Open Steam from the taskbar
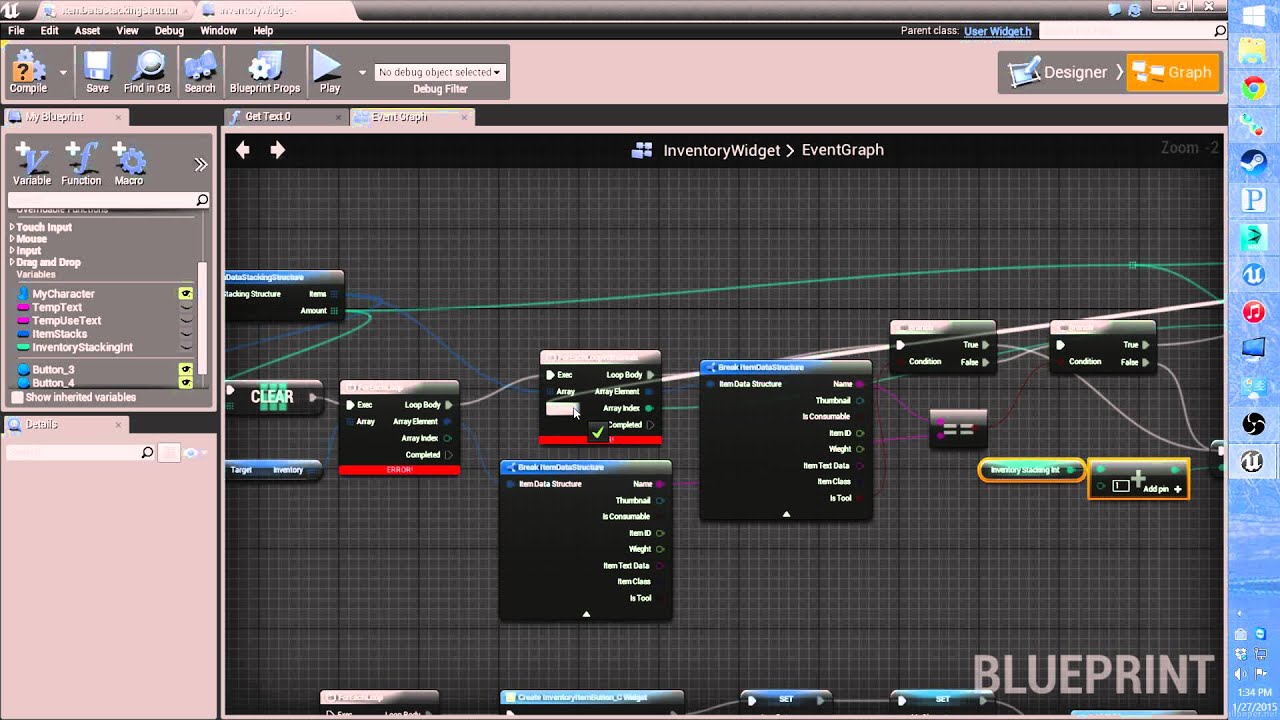The height and width of the screenshot is (720, 1280). pos(1253,162)
